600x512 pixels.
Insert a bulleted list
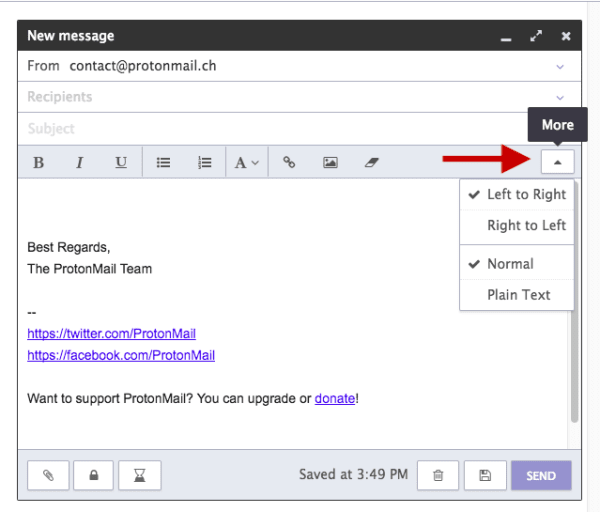point(163,163)
